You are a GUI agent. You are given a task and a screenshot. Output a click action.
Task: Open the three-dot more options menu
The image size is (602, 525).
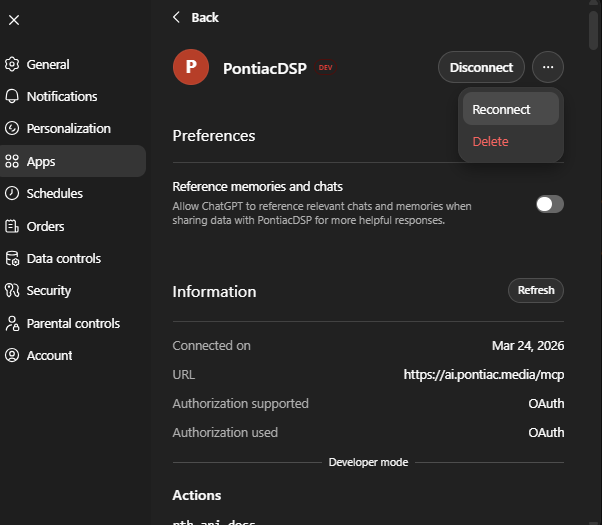(x=548, y=67)
